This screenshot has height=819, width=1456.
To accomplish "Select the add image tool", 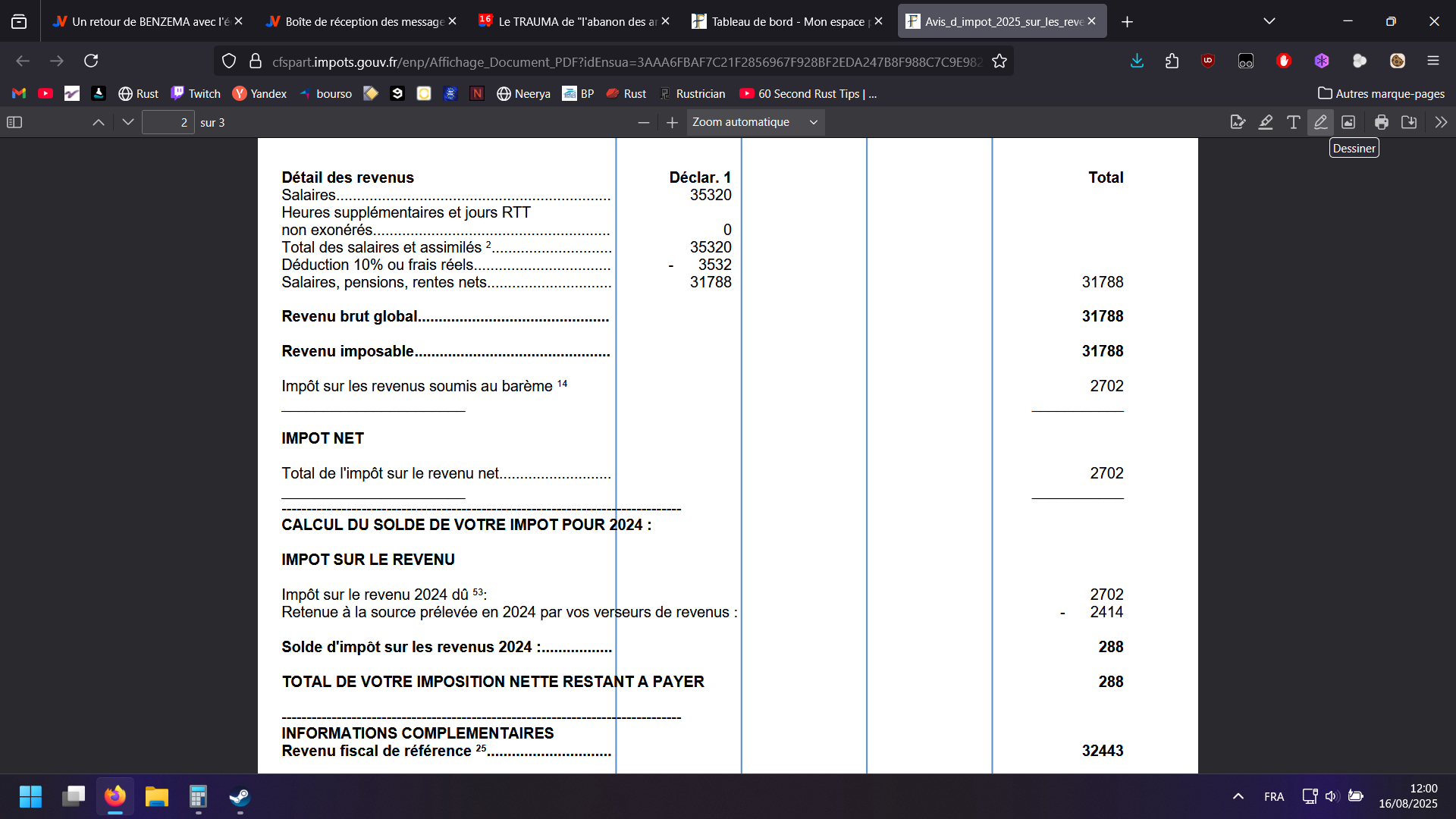I will pos(1348,122).
